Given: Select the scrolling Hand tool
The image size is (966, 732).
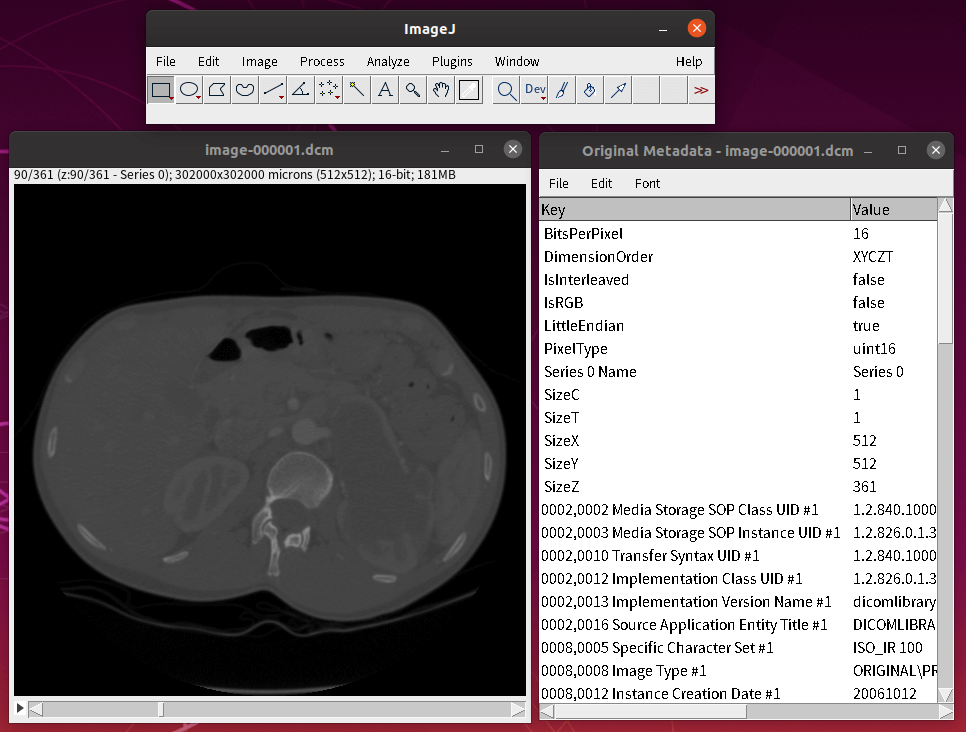Looking at the screenshot, I should click(439, 90).
